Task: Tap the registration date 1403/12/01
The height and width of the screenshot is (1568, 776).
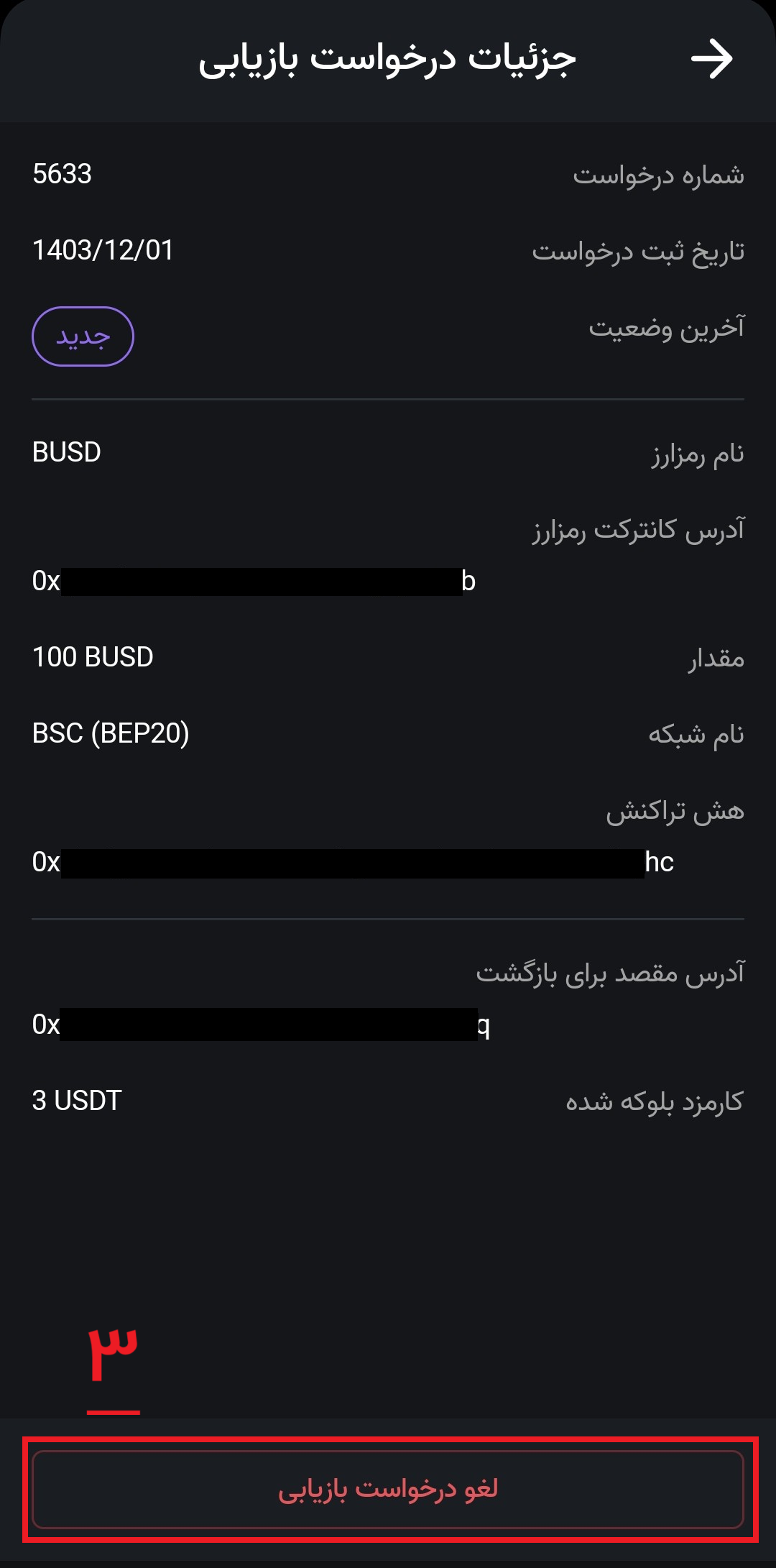Action: pyautogui.click(x=103, y=250)
